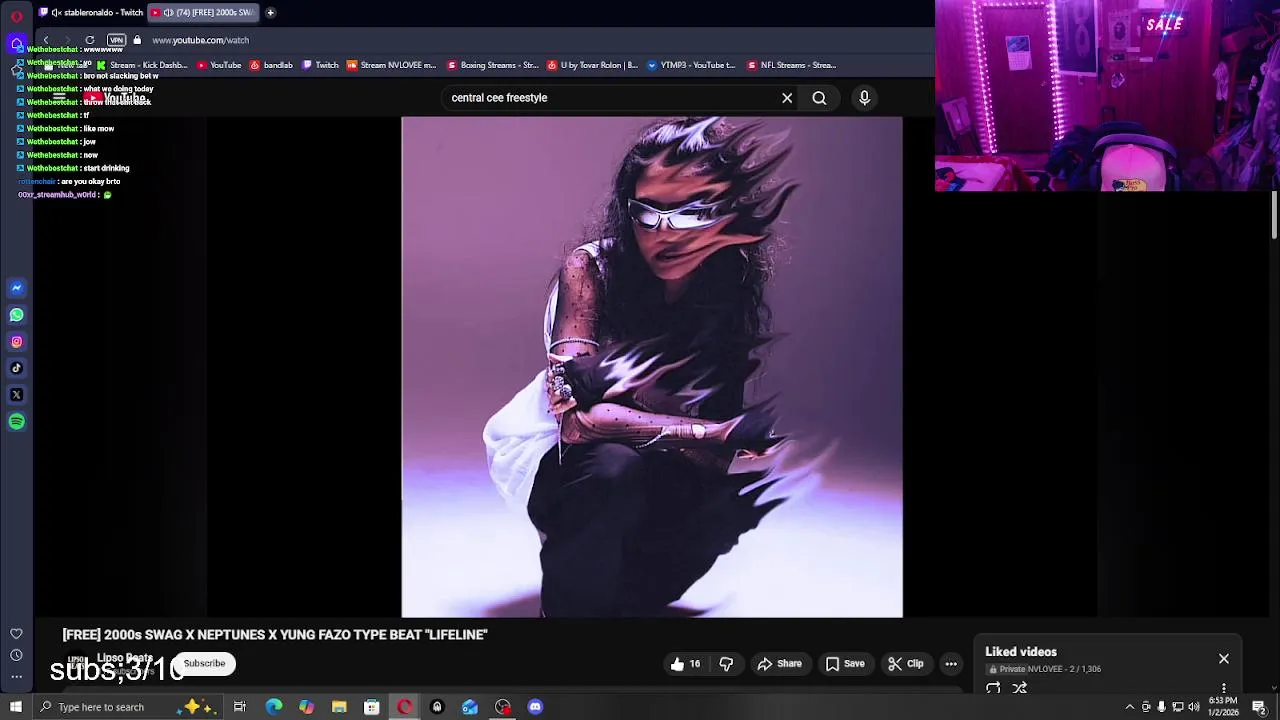Open Discord from the taskbar

coord(535,707)
